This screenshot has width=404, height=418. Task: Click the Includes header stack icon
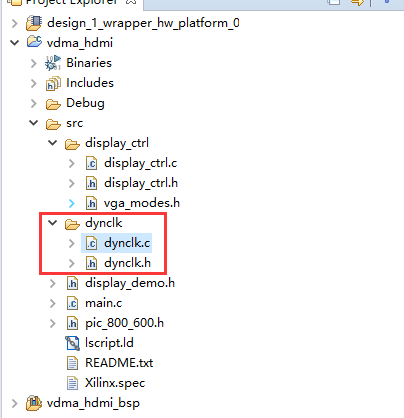point(53,83)
